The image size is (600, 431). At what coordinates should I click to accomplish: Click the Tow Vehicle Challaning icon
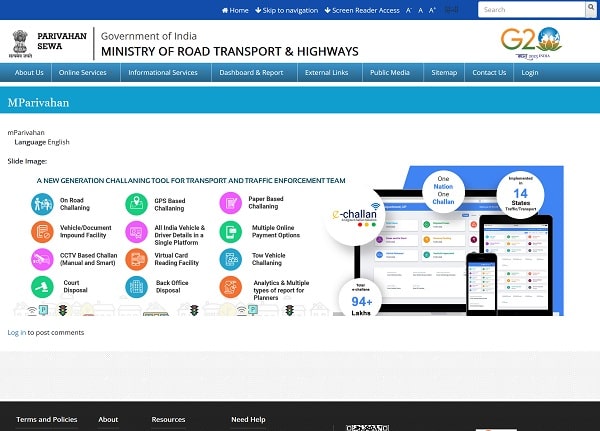coord(230,259)
